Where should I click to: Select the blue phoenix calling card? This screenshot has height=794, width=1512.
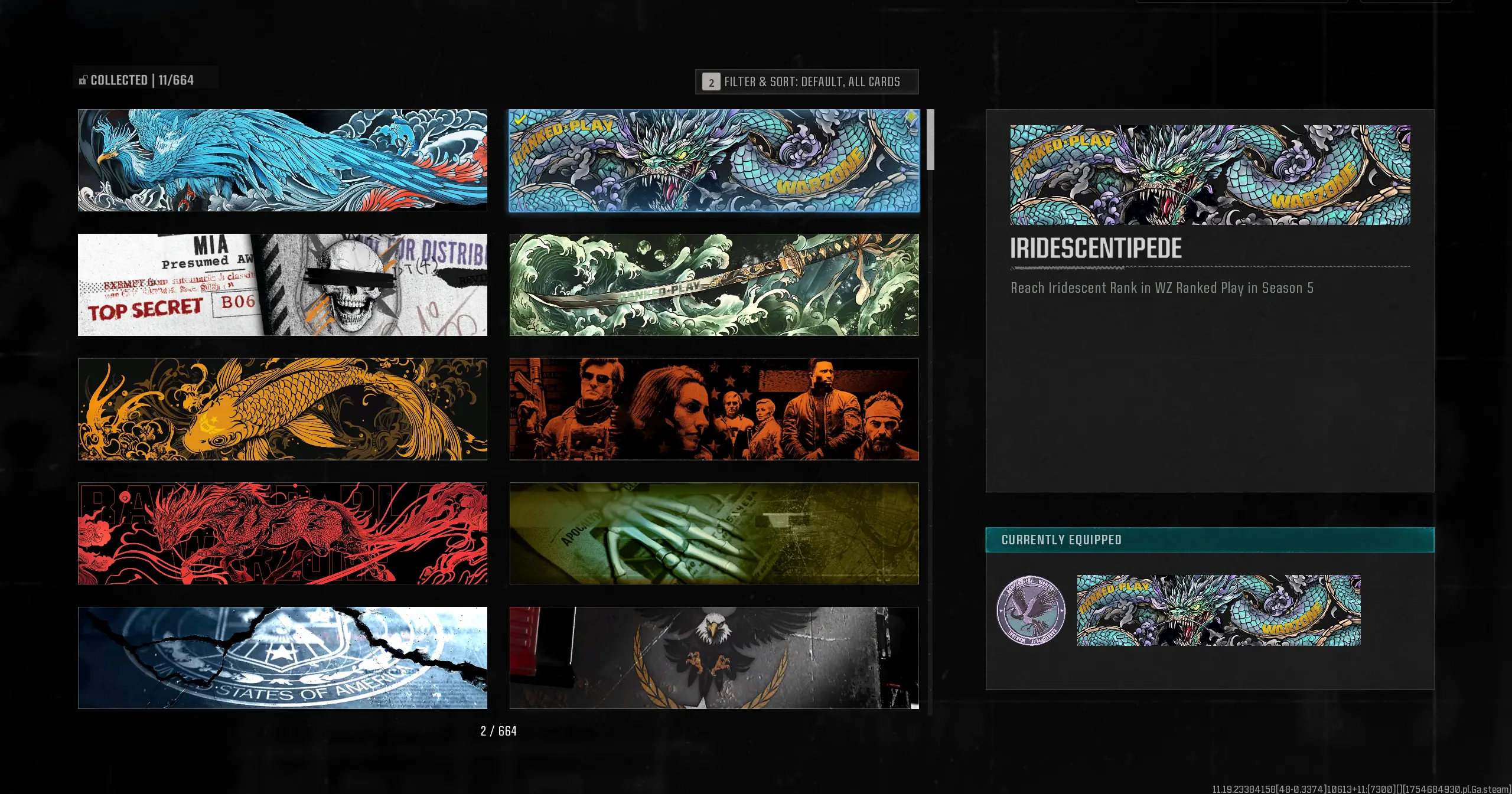pos(282,160)
